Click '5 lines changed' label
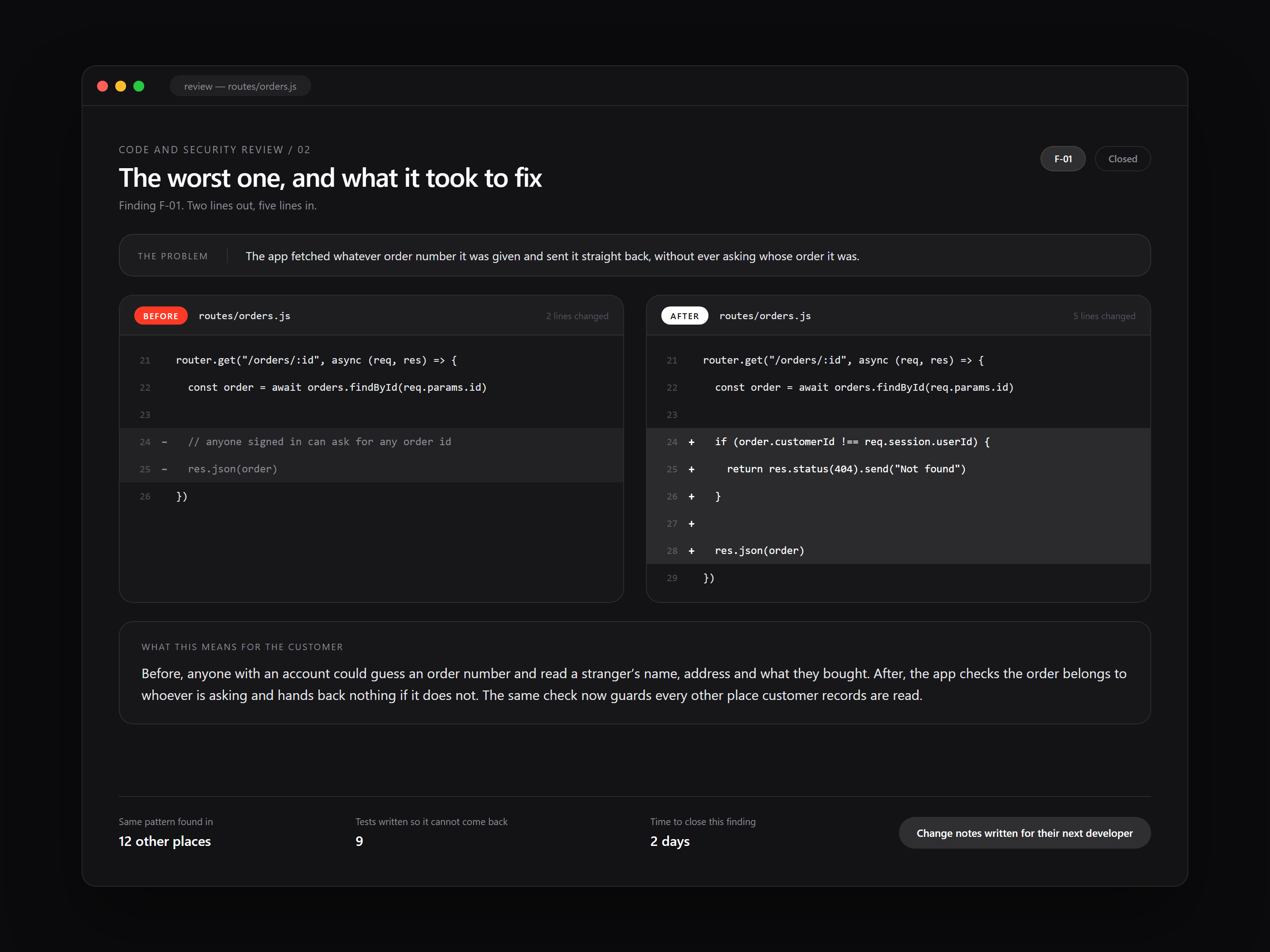Screen dimensions: 1270x952 tap(1104, 316)
